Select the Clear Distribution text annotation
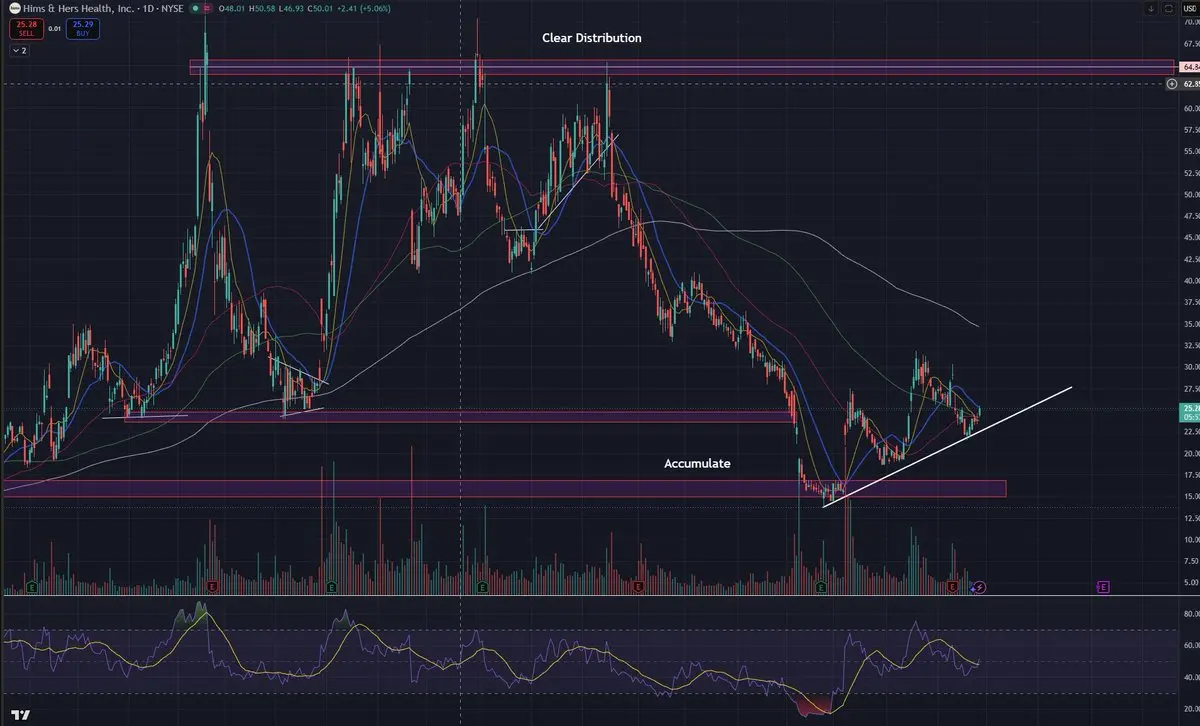 pos(592,38)
